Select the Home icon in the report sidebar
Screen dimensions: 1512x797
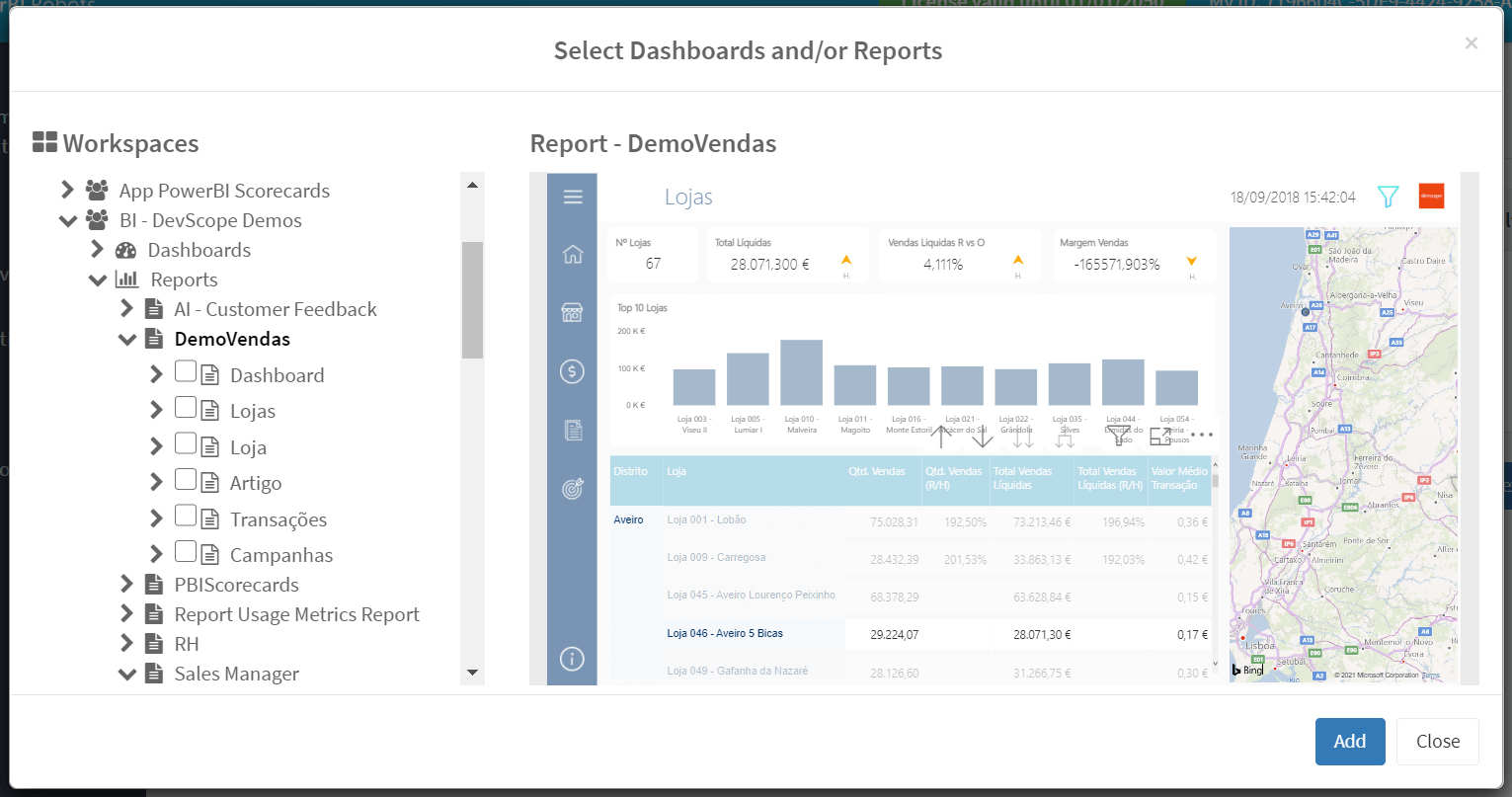click(573, 254)
